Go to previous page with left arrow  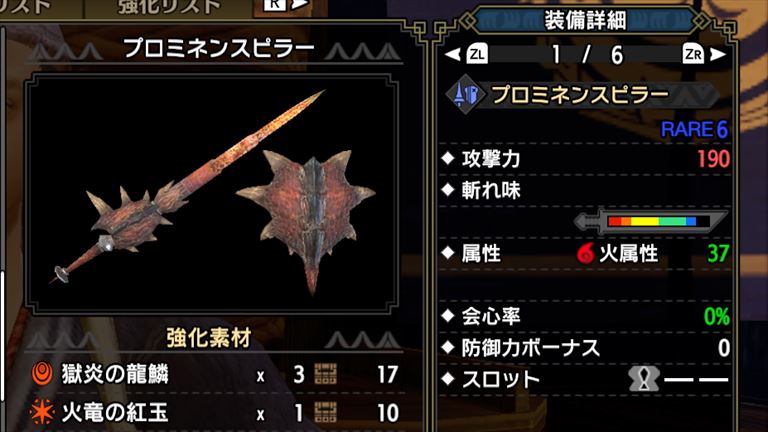coord(453,54)
